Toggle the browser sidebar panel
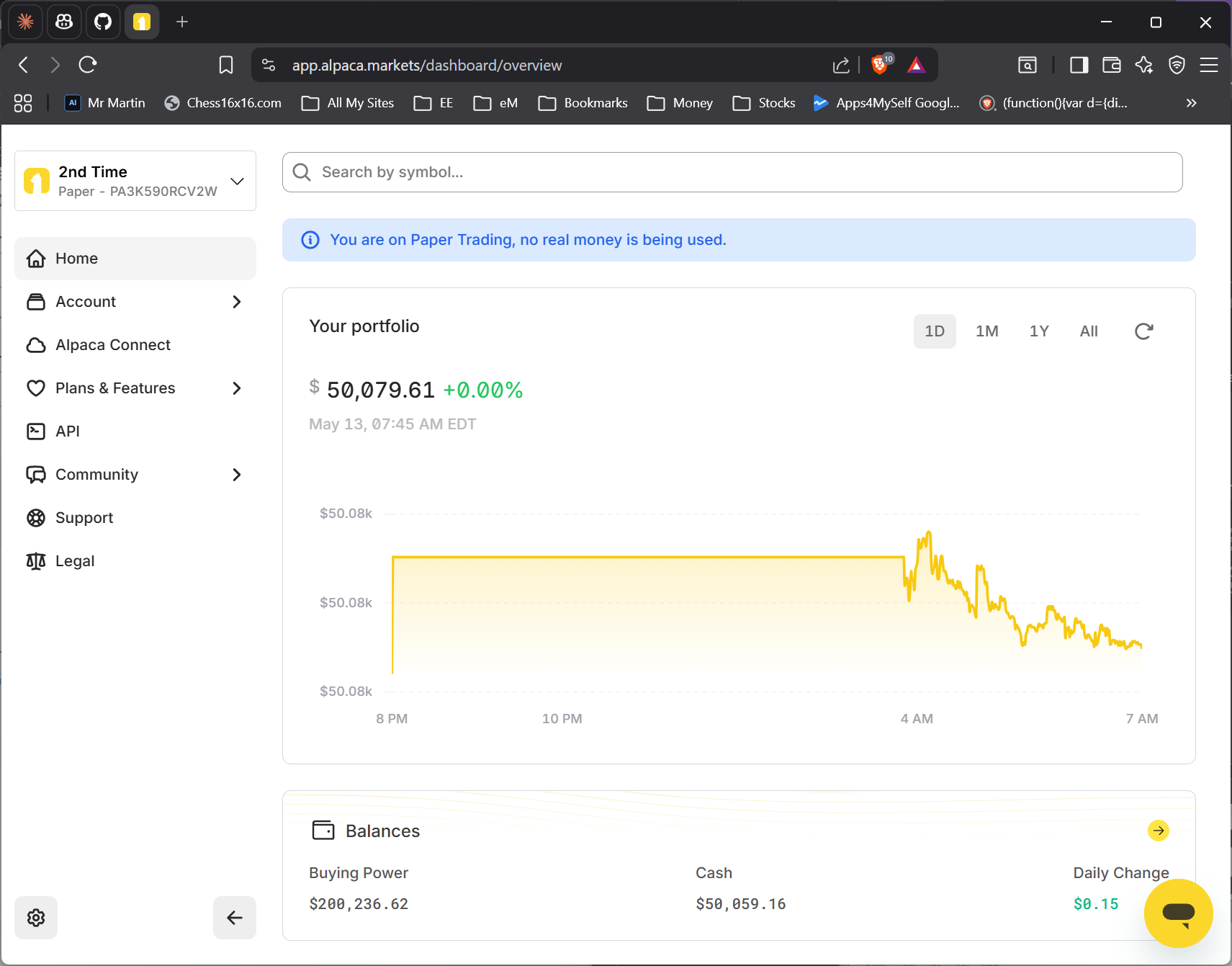 1079,66
